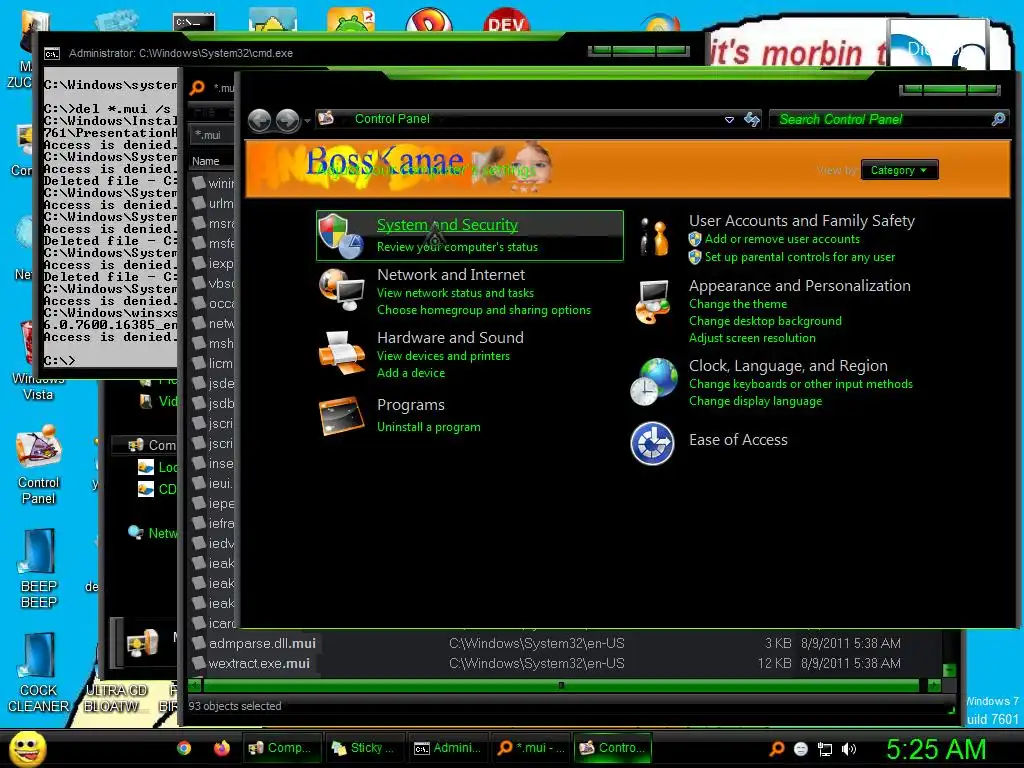Switch to Admini... cmd taskbar button
This screenshot has width=1024, height=768.
tap(448, 748)
